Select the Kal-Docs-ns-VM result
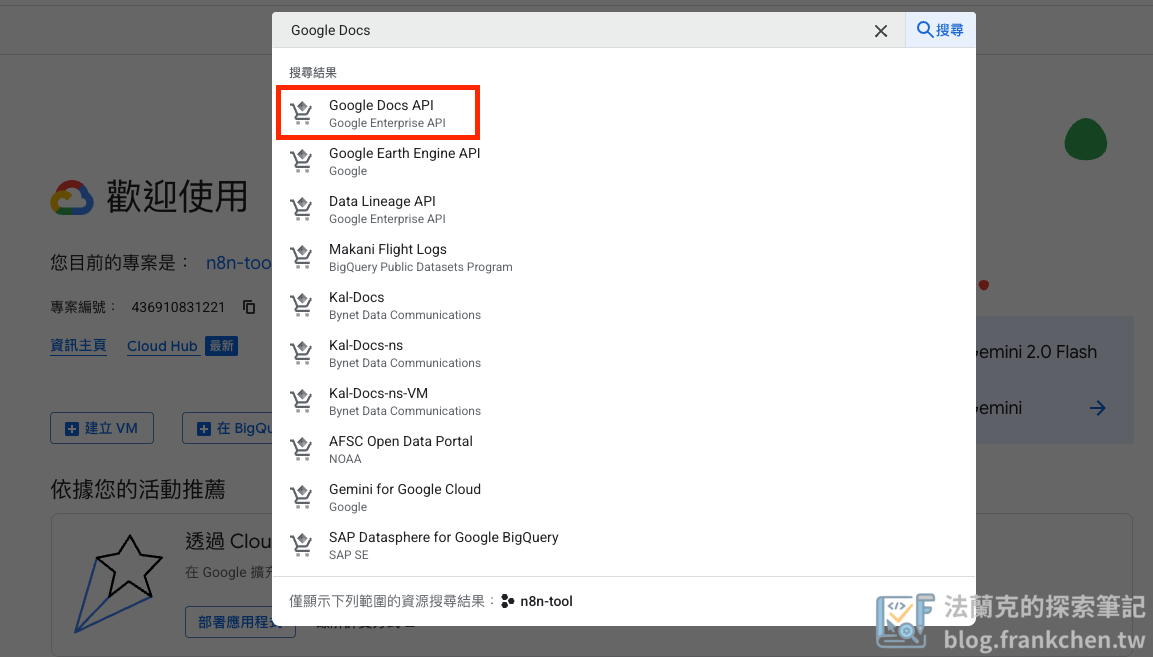 (x=624, y=401)
